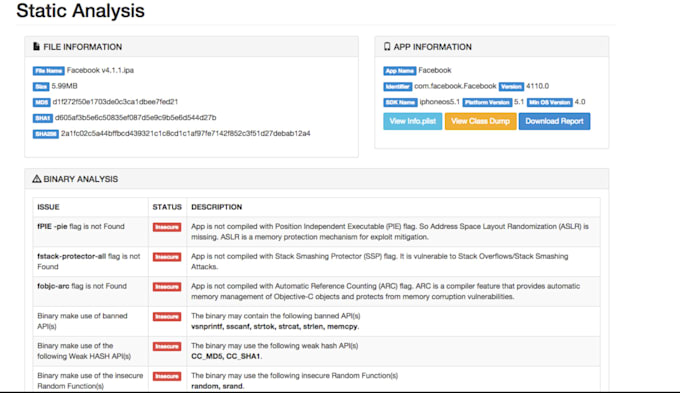This screenshot has width=680, height=393.
Task: Click the Static Analysis page heading
Action: [80, 10]
